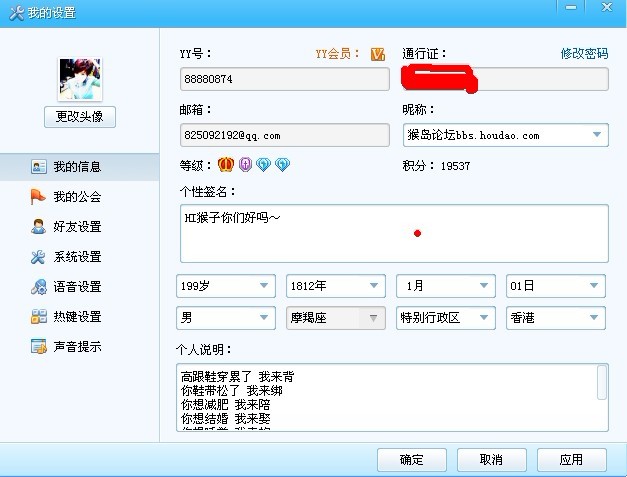The height and width of the screenshot is (477, 627).
Task: Click the person icon beside 好友设置
Action: click(38, 226)
